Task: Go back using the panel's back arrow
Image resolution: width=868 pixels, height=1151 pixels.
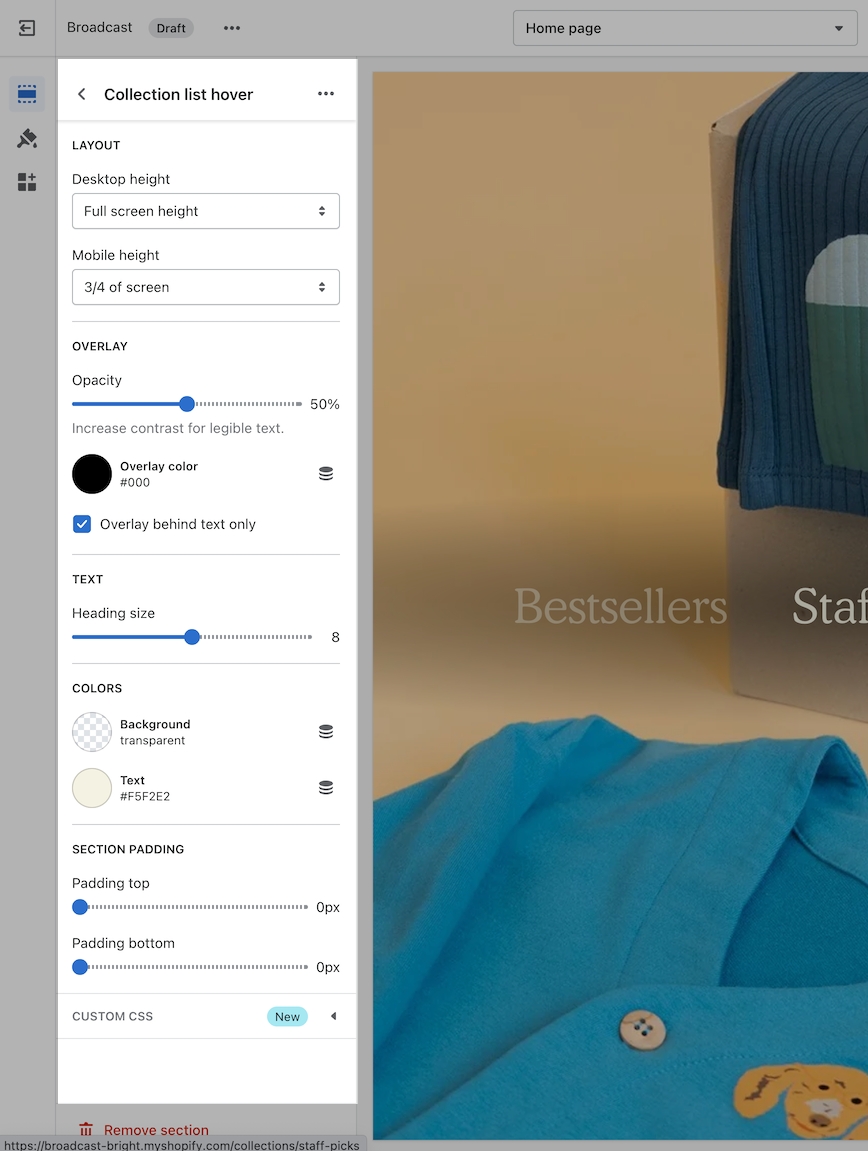Action: 82,94
